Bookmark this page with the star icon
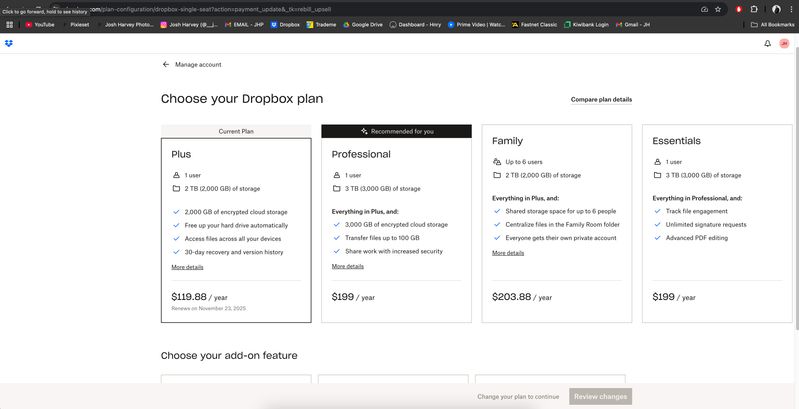The image size is (799, 409). [x=718, y=9]
